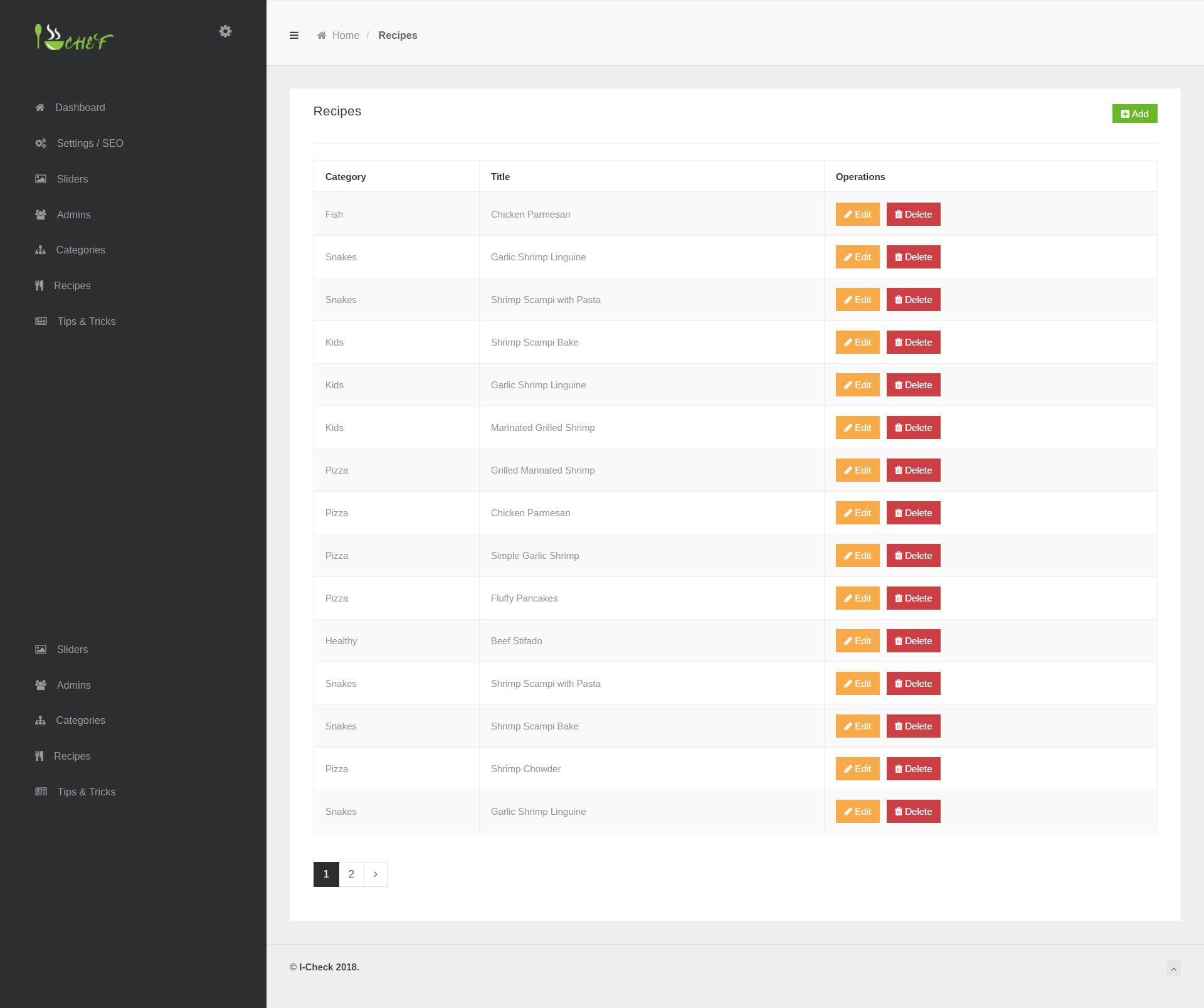
Task: Go to pagination page 2
Action: coord(351,874)
